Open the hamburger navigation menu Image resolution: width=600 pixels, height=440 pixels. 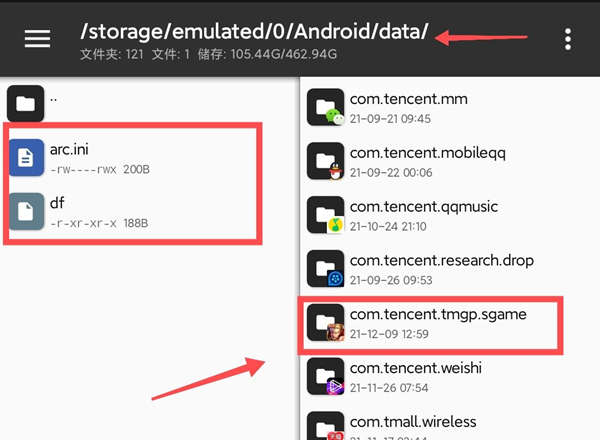coord(37,39)
